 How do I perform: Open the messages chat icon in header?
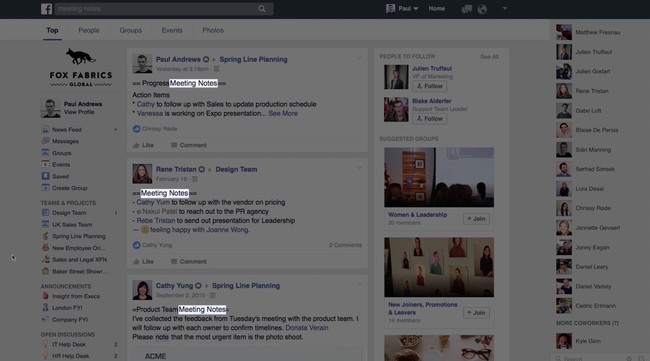point(467,9)
